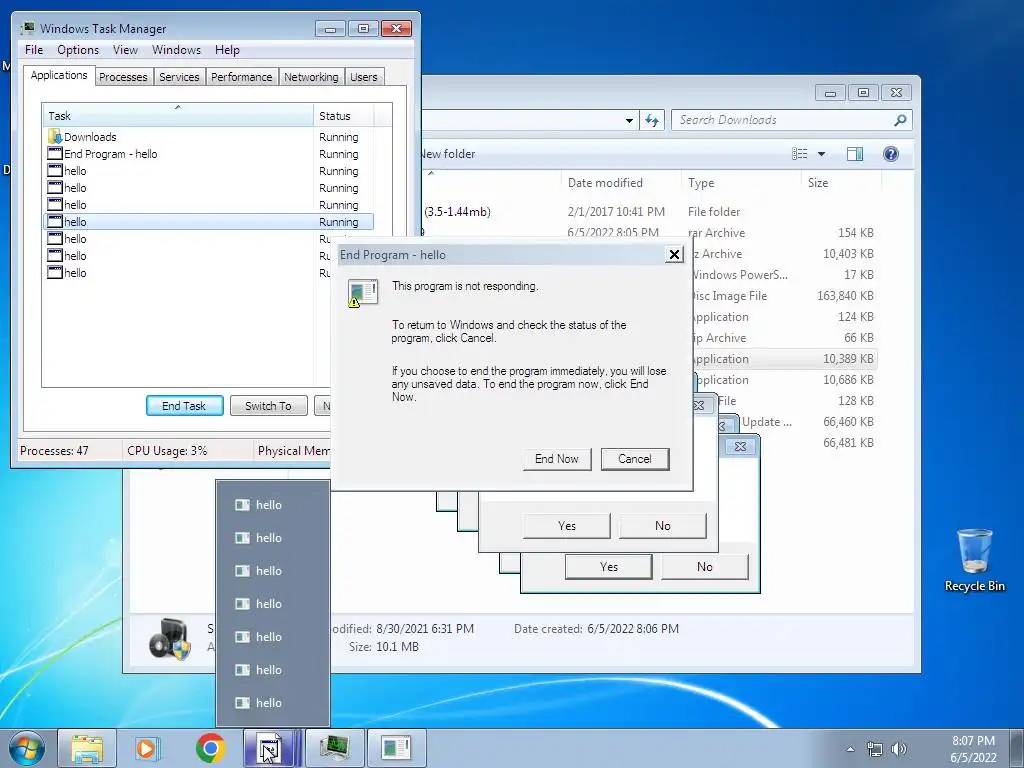Click End Now in the End Program dialog
The image size is (1024, 768).
(x=557, y=458)
